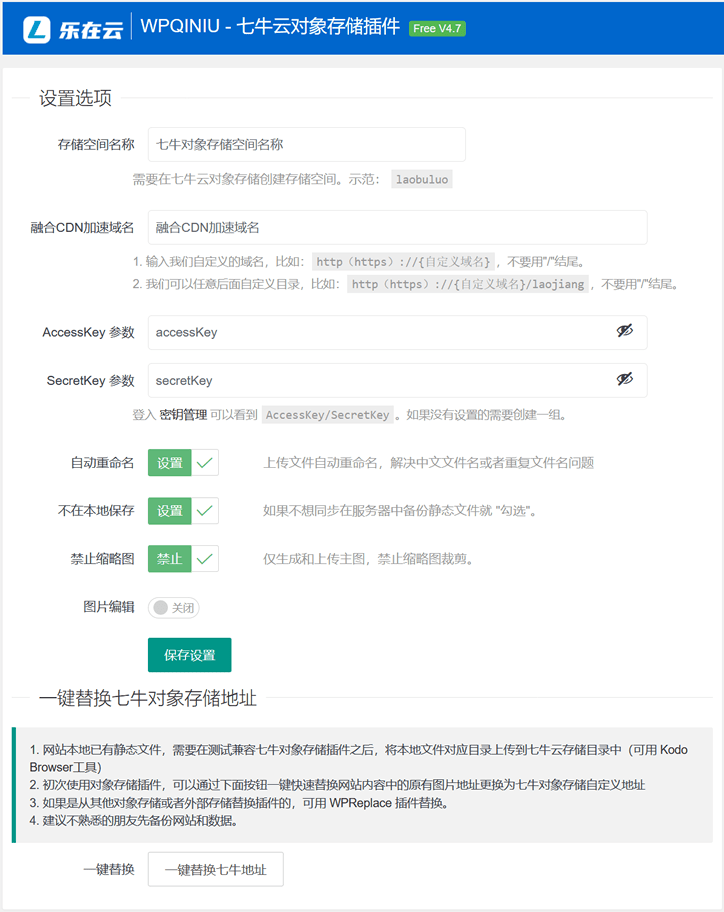Click into the AccessKey 参数 field
724x912 pixels.
380,332
